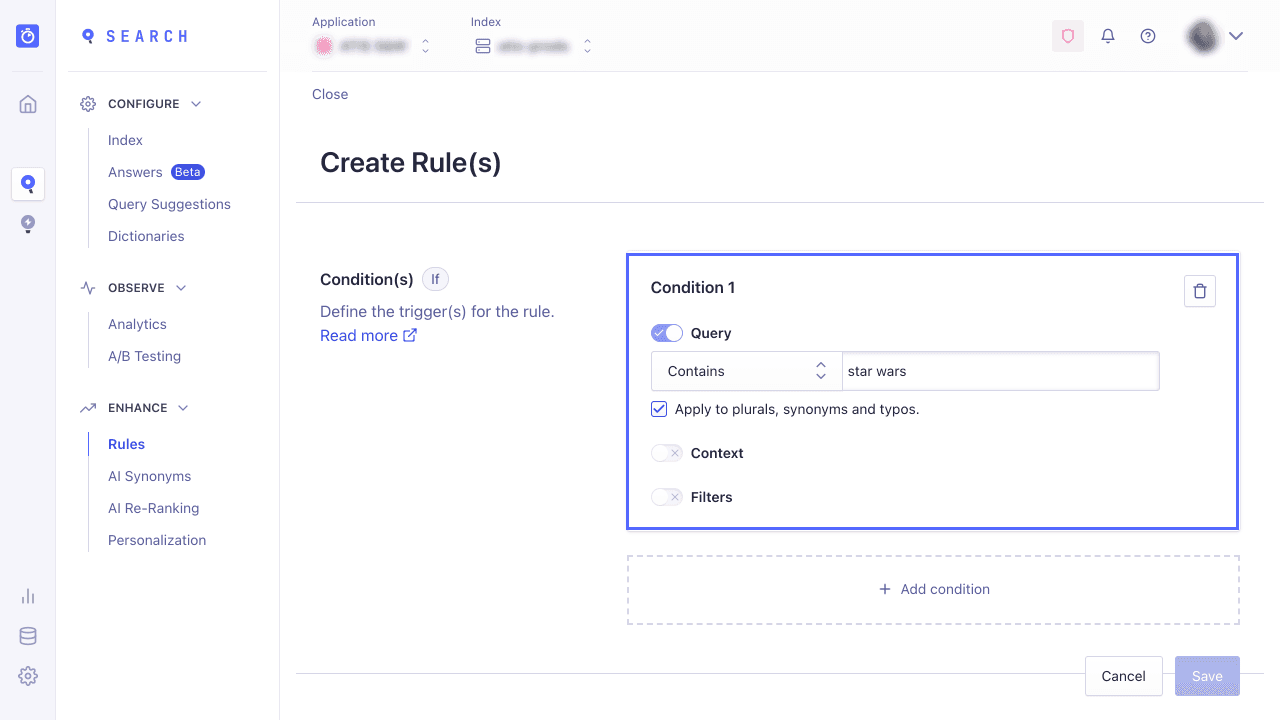Open AI Synonyms

click(149, 476)
